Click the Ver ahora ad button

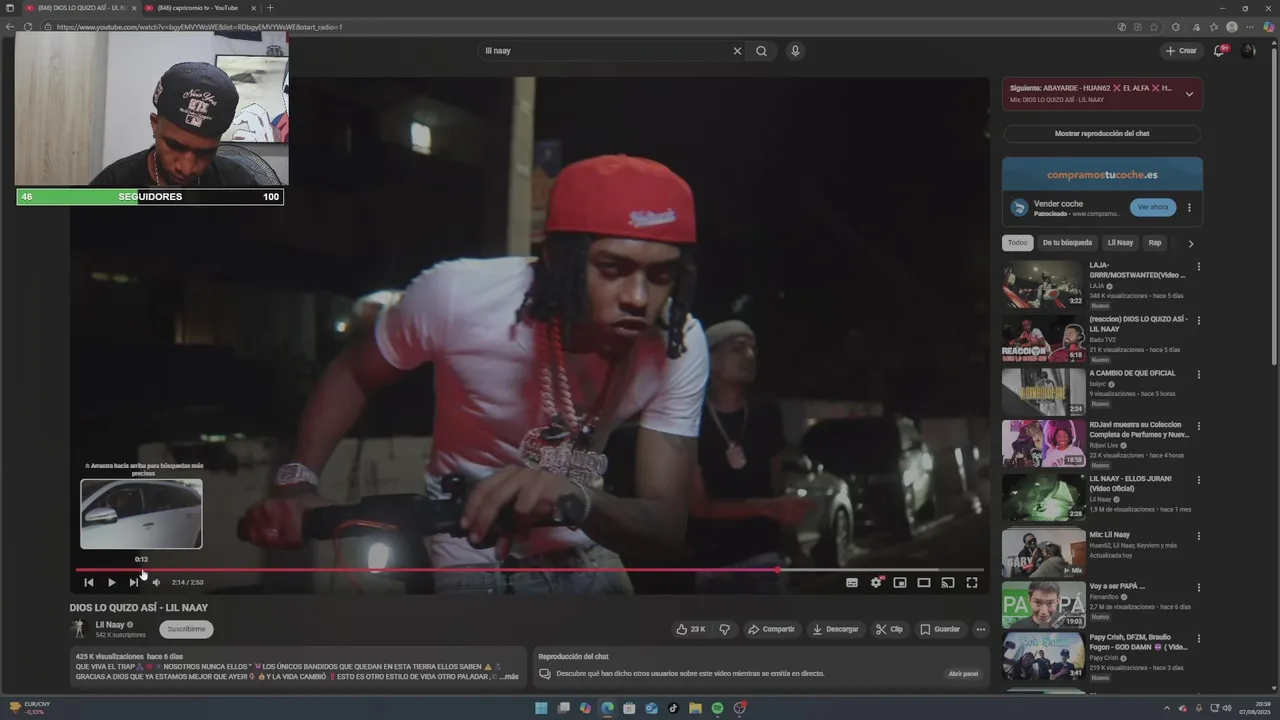pos(1153,207)
